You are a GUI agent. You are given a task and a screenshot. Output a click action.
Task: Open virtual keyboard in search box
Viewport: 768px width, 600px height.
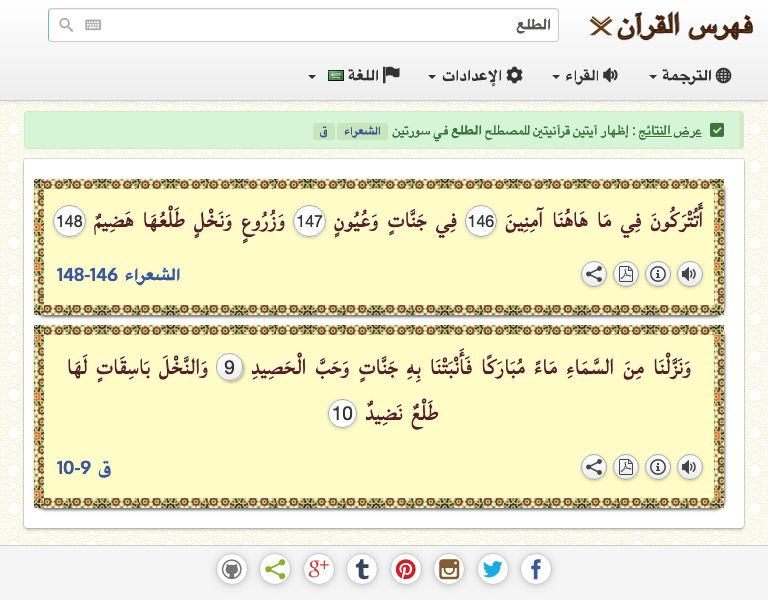click(x=93, y=26)
